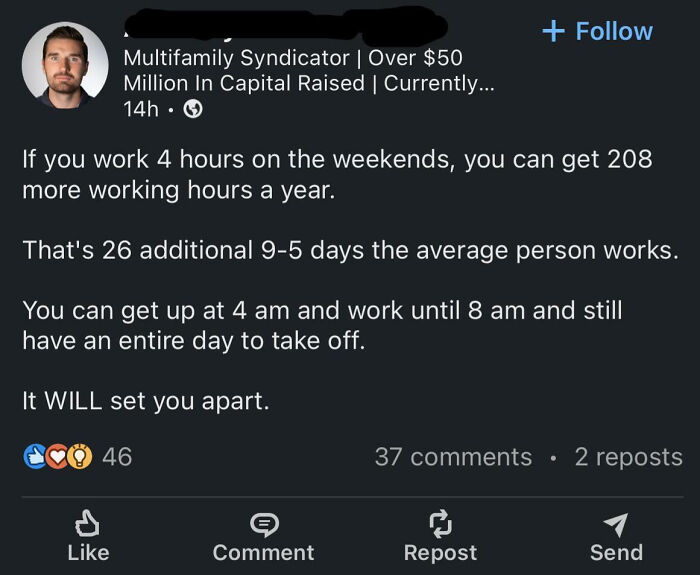Click the blue thumbs-up reaction badge
Viewport: 700px width, 575px height.
point(35,457)
